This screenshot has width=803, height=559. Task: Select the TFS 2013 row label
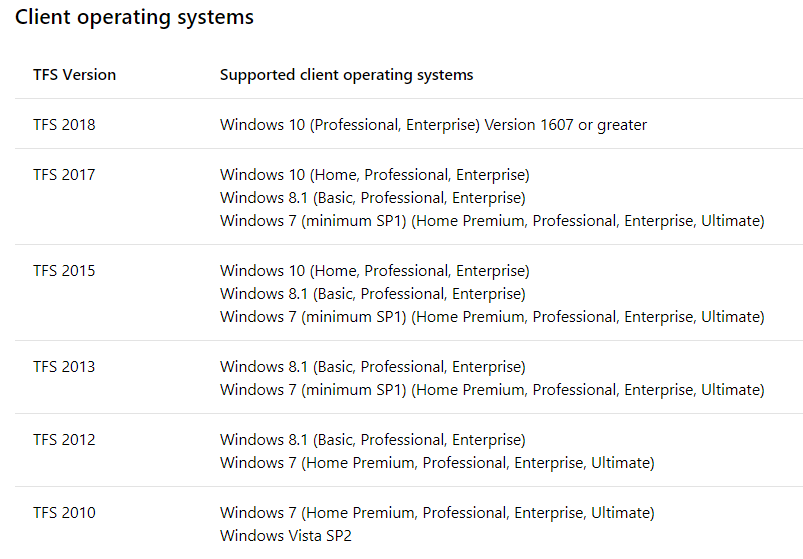tap(64, 367)
